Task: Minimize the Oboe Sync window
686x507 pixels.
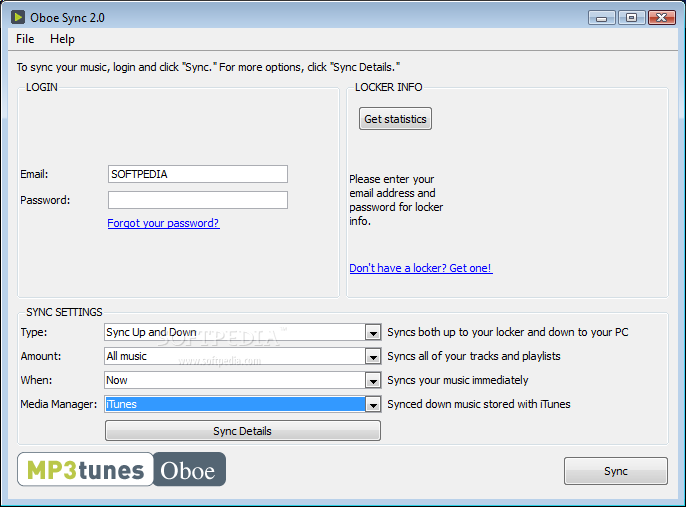Action: 602,18
